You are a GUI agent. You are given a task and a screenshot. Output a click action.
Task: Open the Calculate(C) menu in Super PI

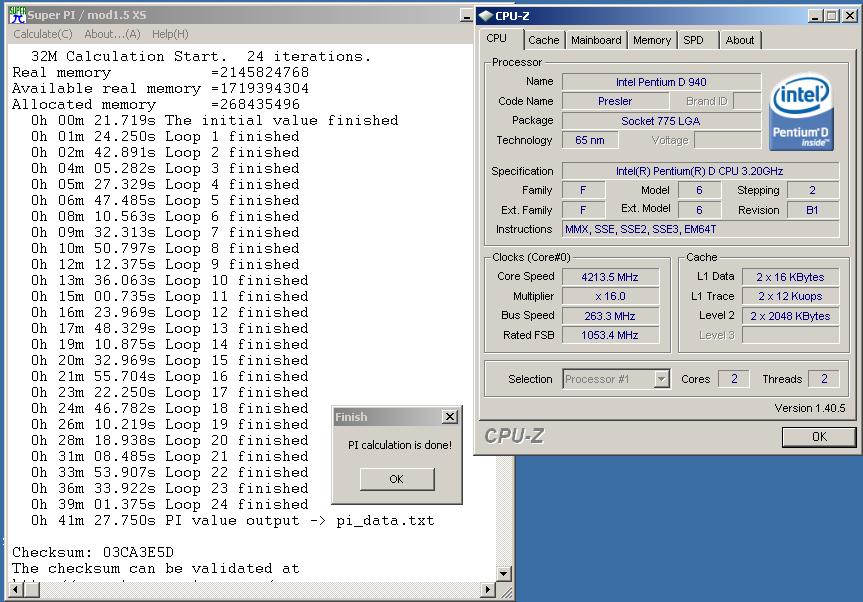click(42, 34)
